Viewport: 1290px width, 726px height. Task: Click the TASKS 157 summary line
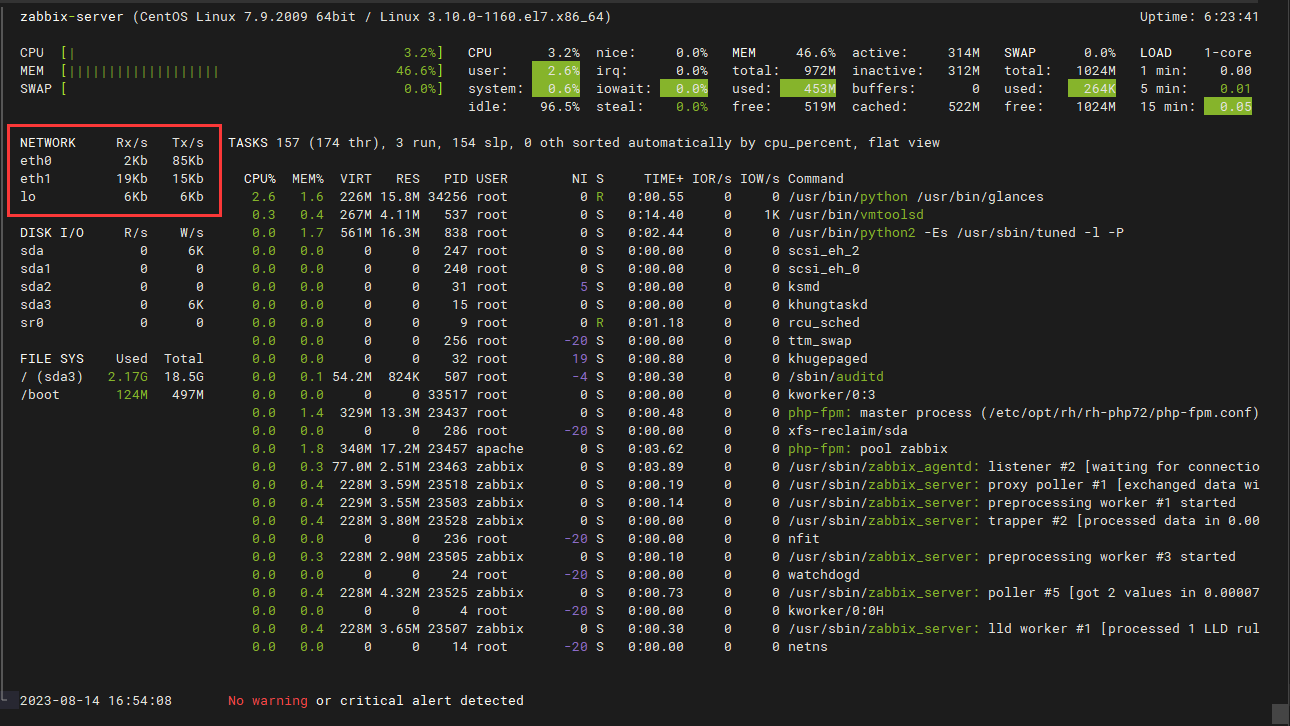[584, 143]
